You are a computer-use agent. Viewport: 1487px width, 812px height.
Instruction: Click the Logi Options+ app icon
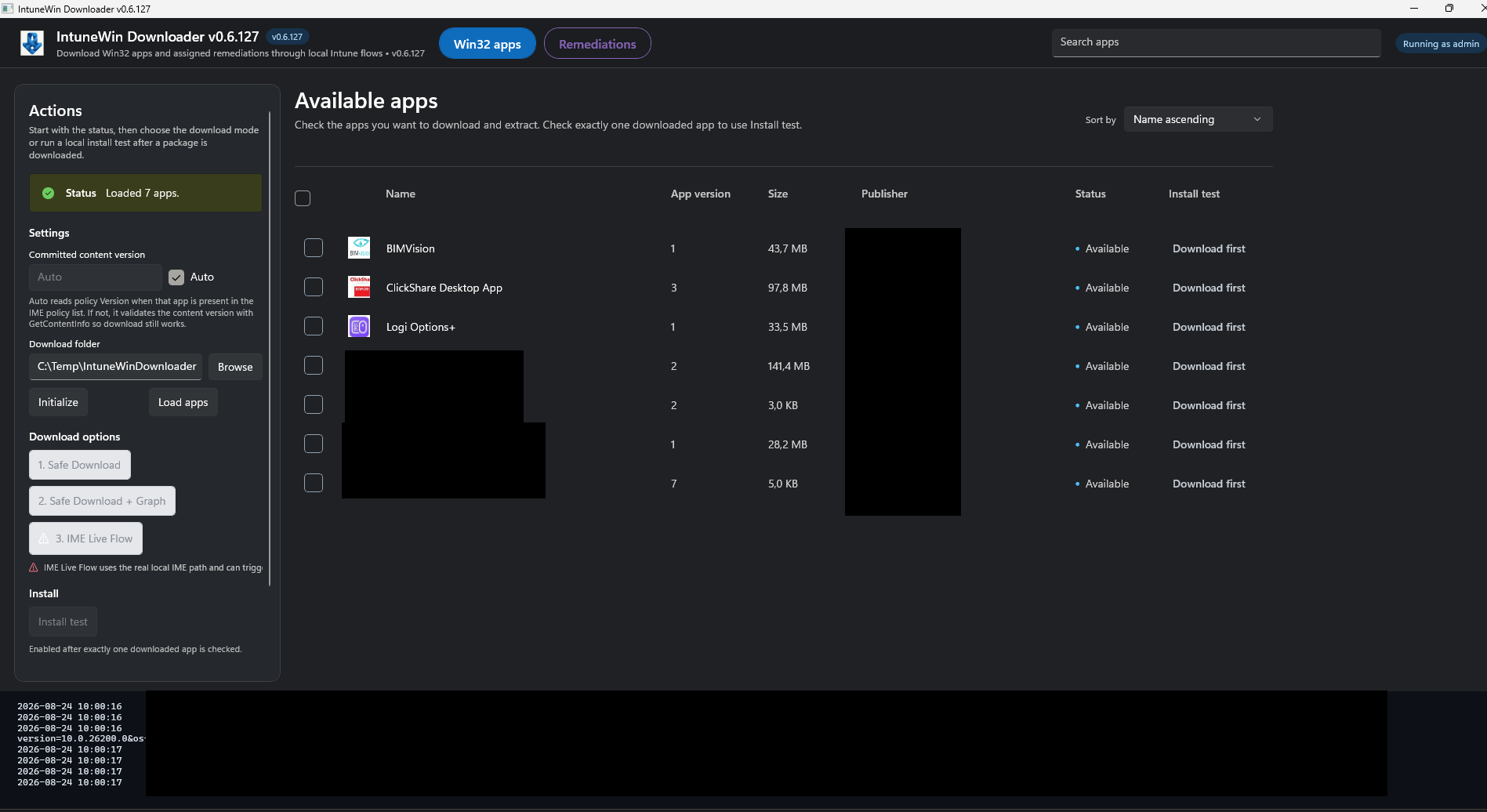[x=359, y=326]
